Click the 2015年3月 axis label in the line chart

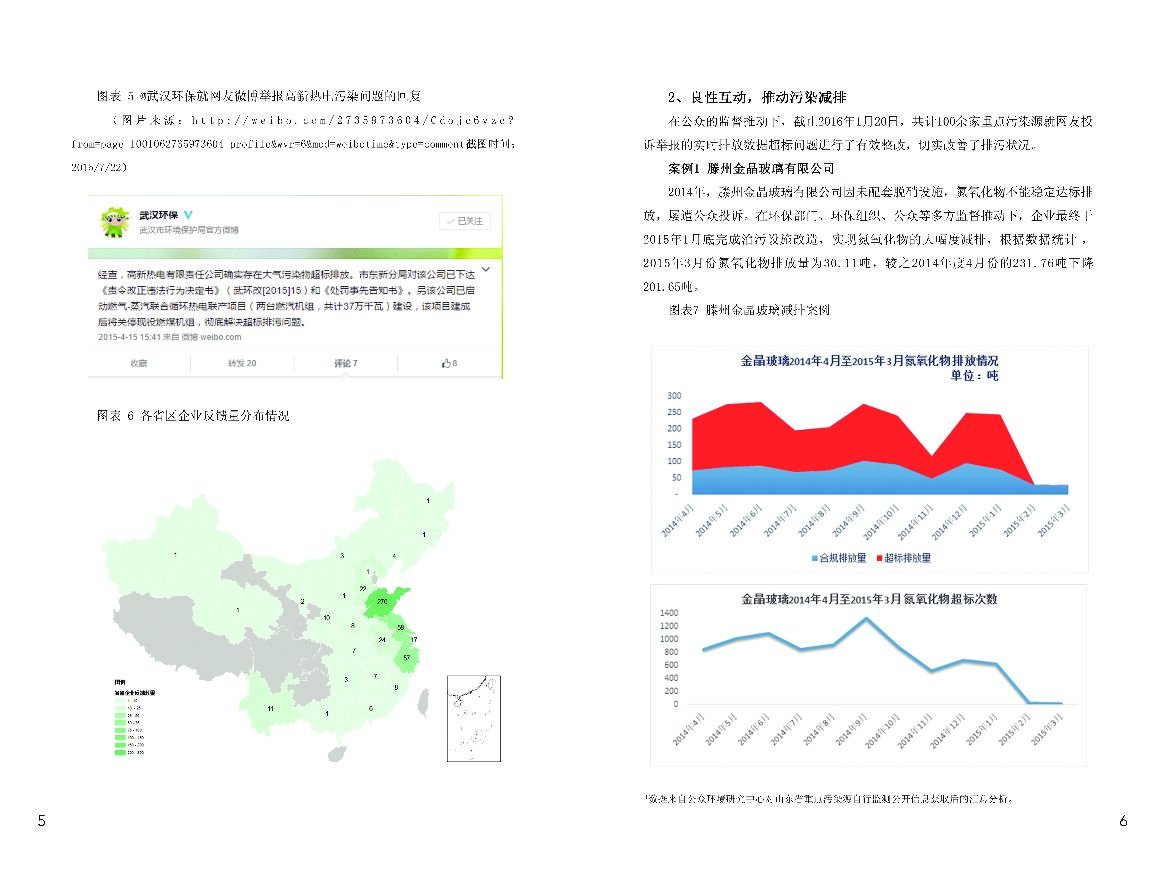(x=1047, y=730)
